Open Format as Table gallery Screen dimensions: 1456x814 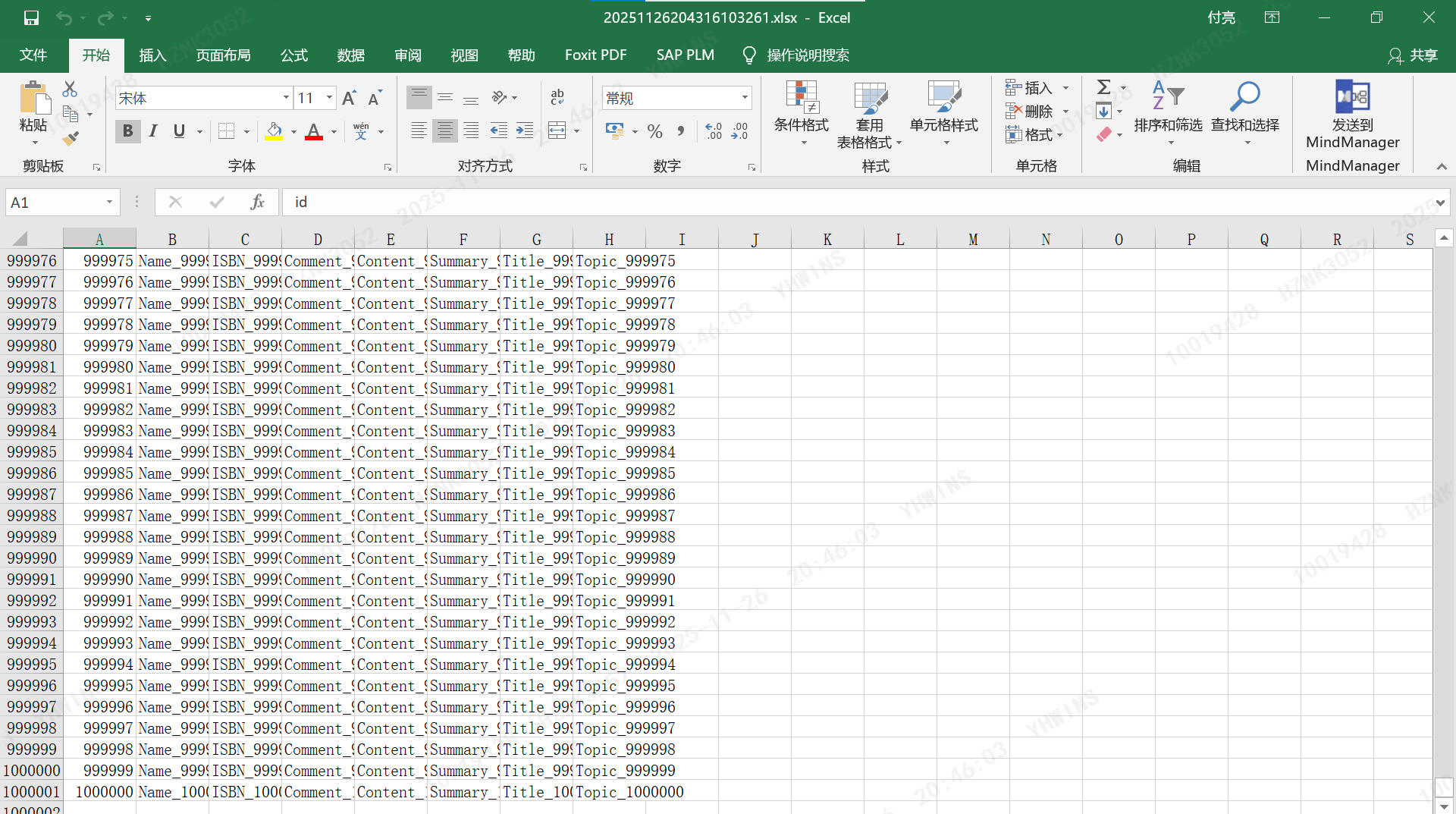(869, 115)
